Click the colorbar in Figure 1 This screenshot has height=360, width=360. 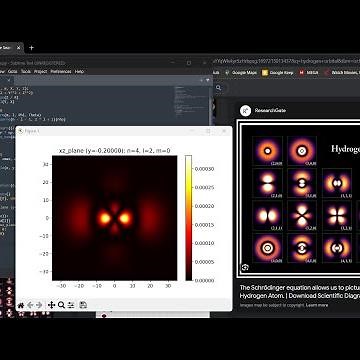click(189, 218)
